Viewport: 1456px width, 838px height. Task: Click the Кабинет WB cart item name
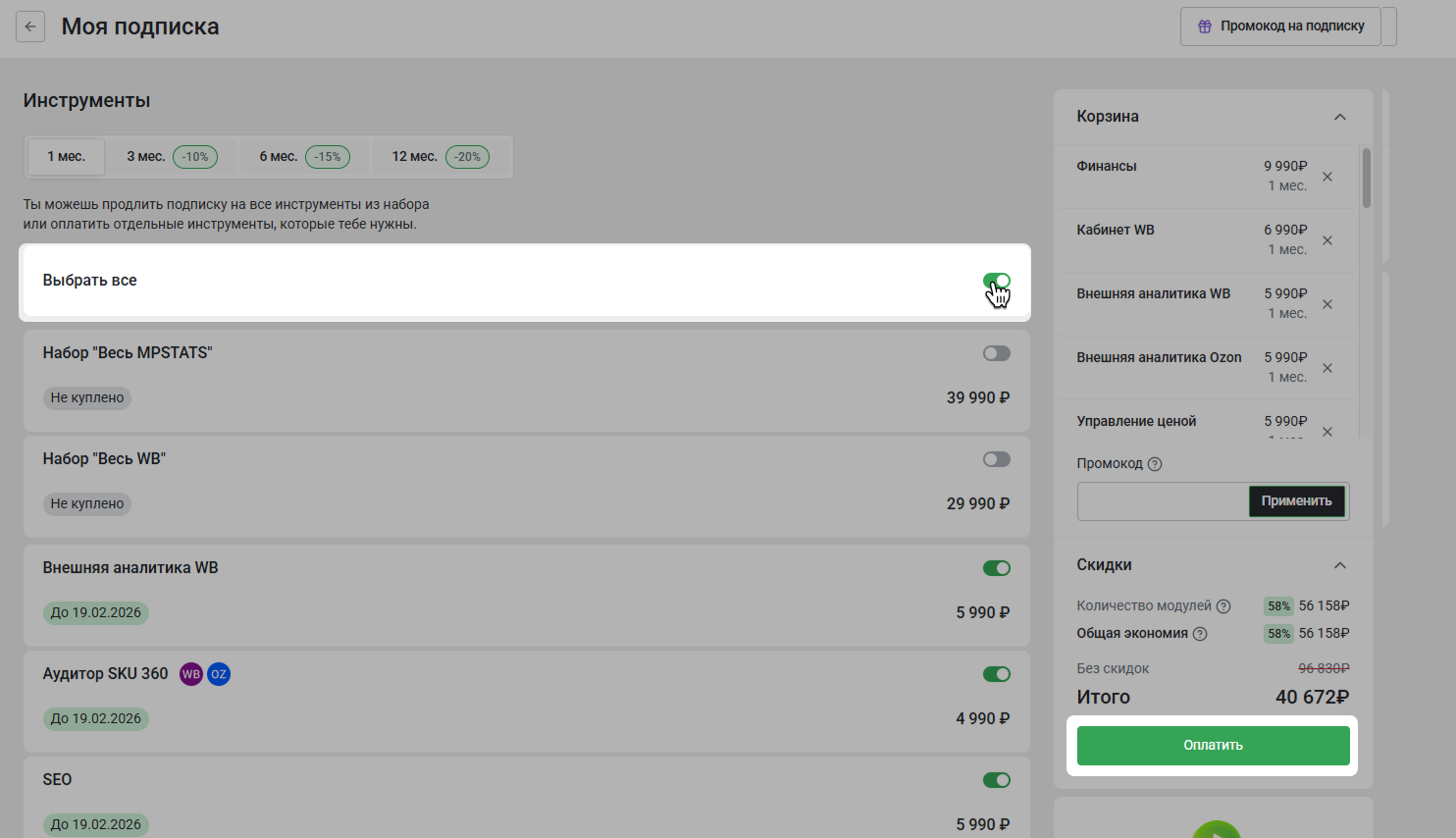1116,230
